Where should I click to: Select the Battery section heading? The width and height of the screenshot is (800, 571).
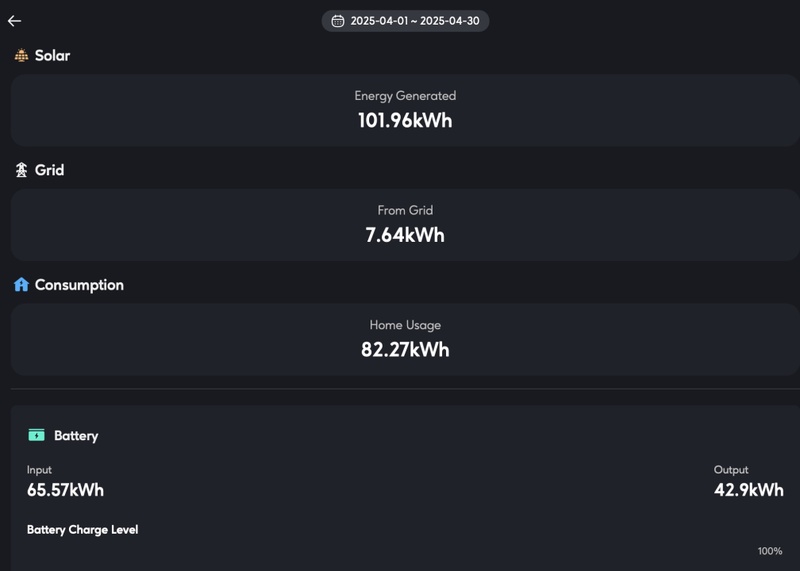coord(76,436)
